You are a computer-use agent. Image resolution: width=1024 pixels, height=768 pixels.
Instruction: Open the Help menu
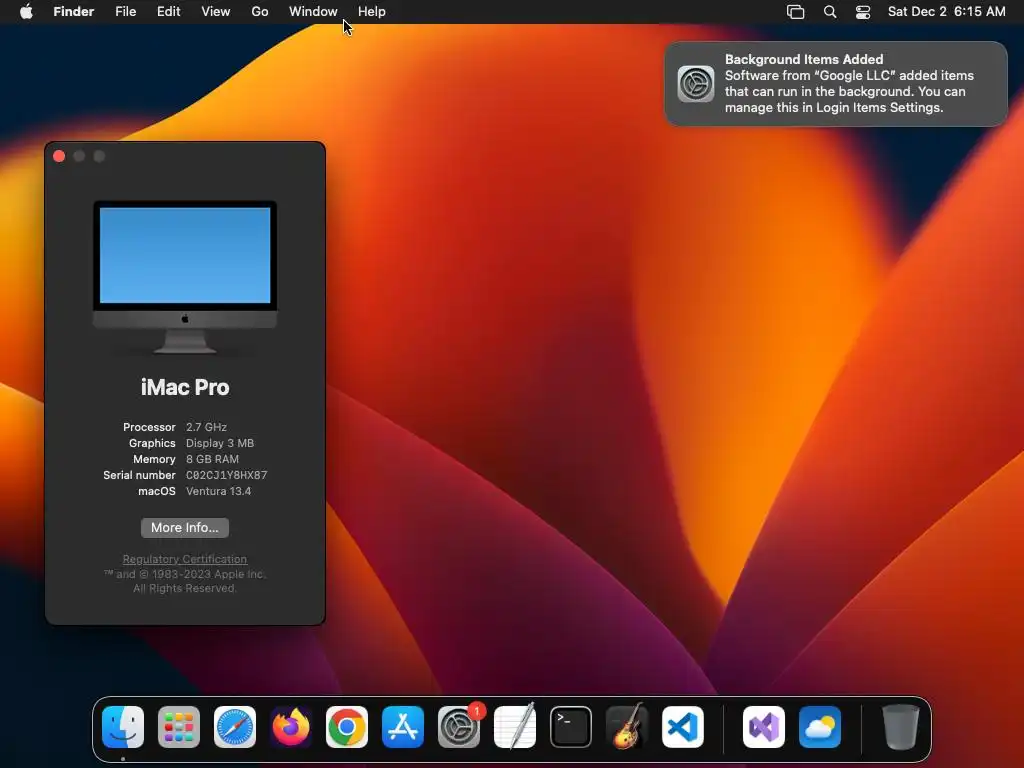(x=372, y=12)
